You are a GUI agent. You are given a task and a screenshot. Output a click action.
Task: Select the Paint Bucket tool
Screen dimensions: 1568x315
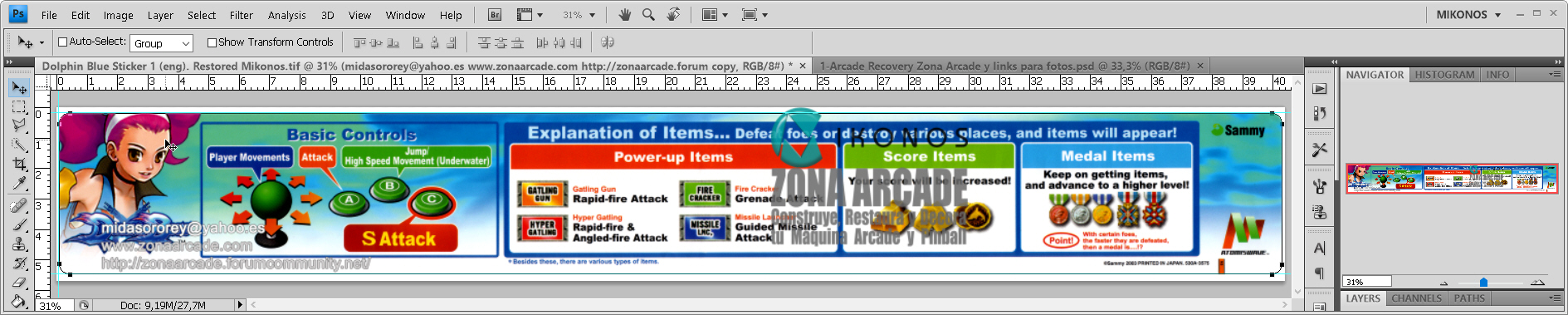[x=19, y=301]
